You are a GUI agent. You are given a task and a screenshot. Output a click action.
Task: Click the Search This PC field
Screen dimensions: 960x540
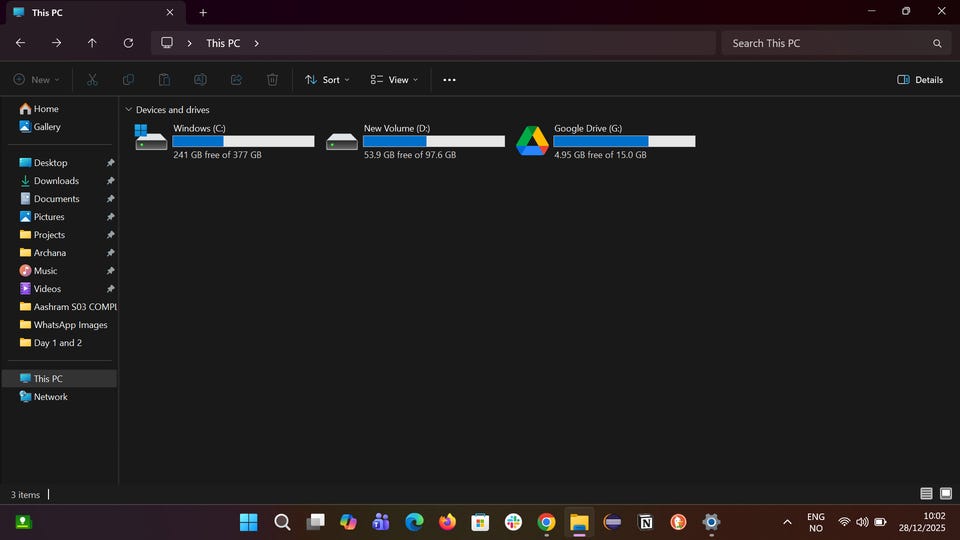click(x=836, y=43)
